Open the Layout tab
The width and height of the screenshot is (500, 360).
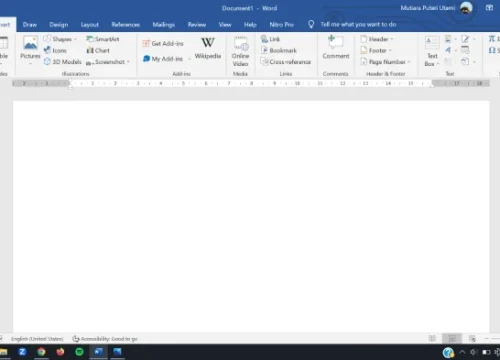90,25
